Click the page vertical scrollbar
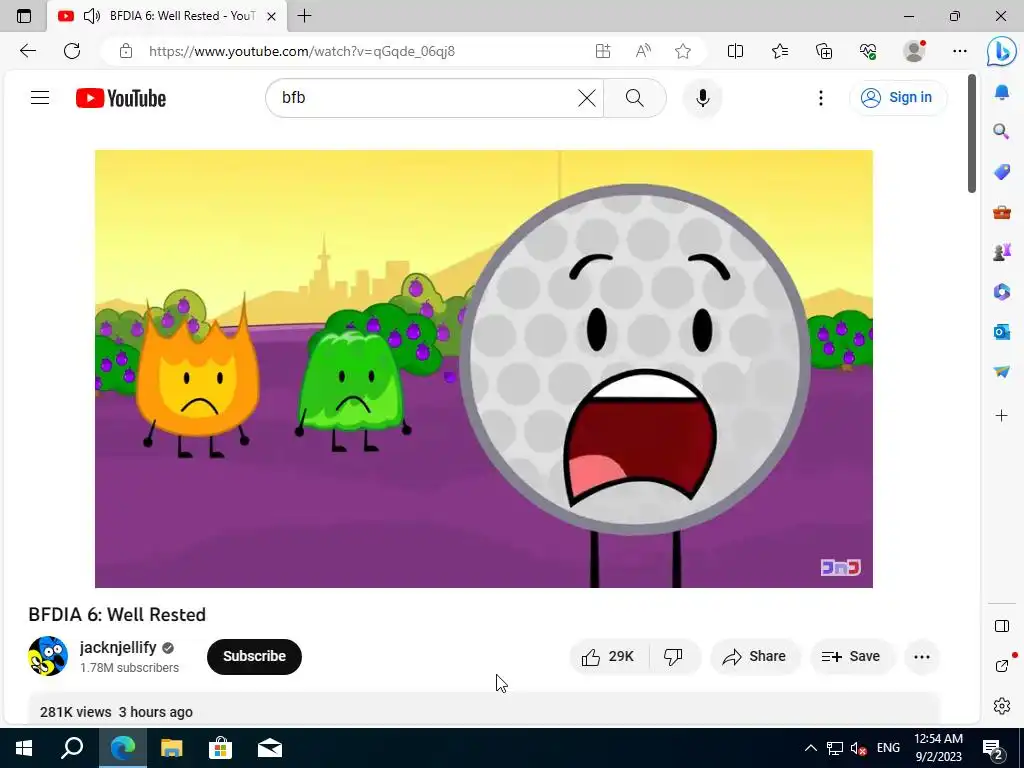Image resolution: width=1024 pixels, height=768 pixels. point(972,134)
